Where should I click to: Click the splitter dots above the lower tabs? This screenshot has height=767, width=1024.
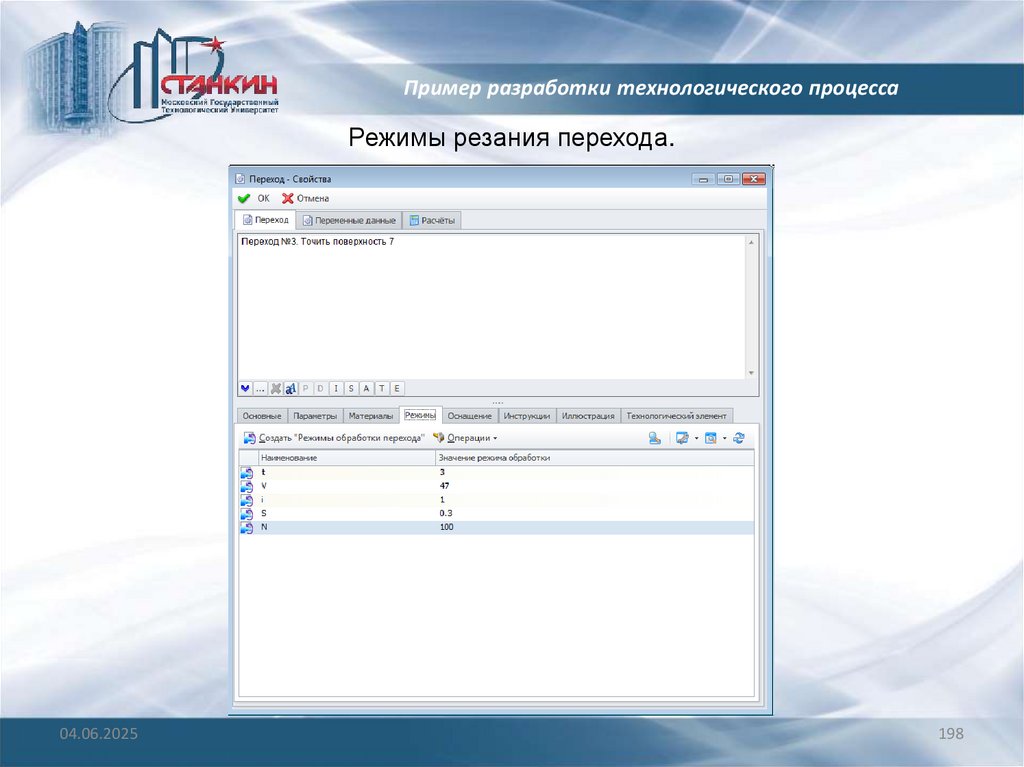(x=498, y=402)
